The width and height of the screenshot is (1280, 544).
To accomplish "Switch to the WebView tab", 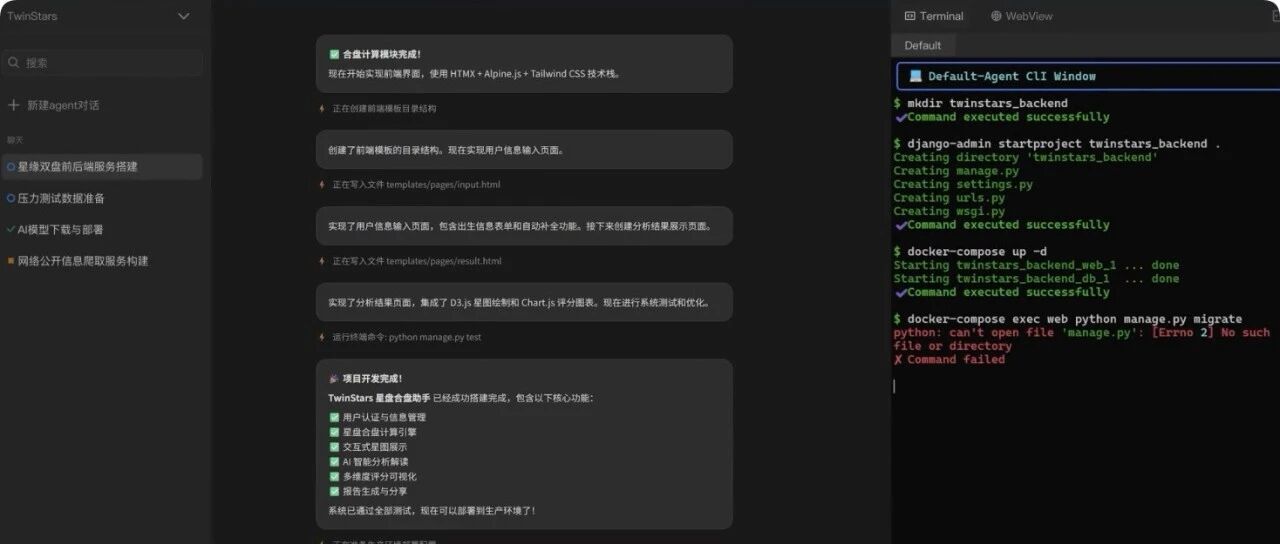I will pos(1022,16).
